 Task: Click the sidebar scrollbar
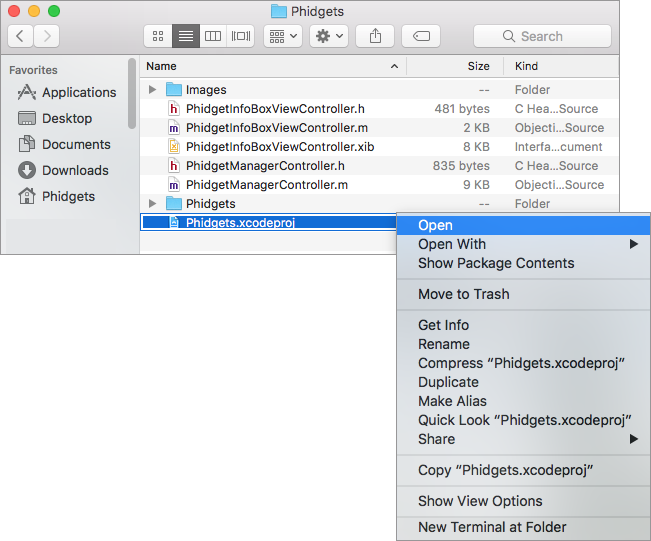click(x=132, y=93)
